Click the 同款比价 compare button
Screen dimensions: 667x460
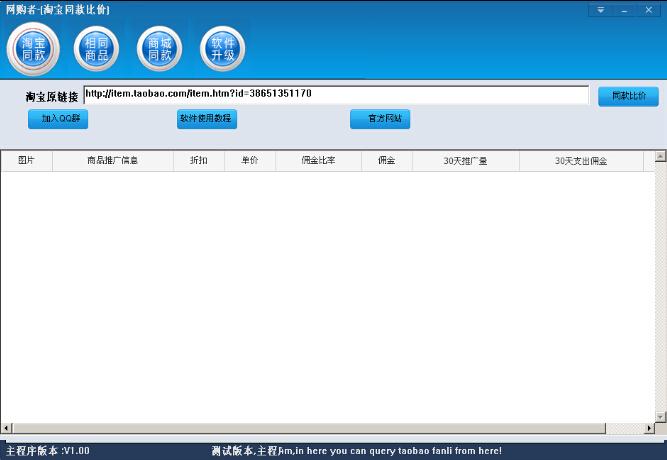[628, 96]
